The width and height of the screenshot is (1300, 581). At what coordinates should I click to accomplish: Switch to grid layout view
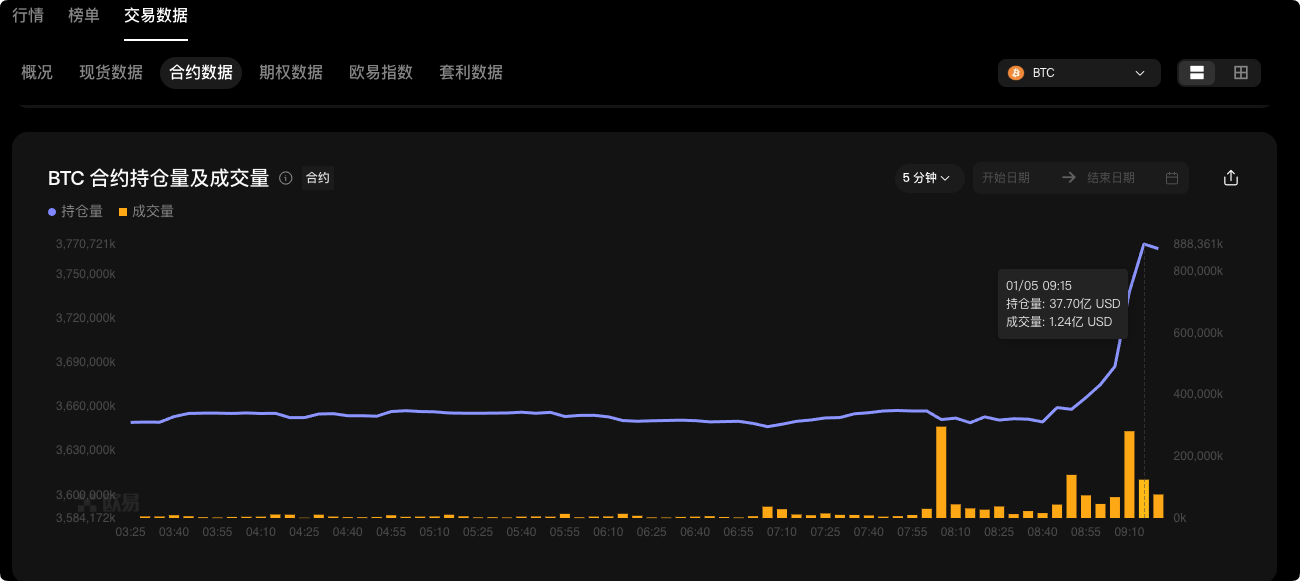[x=1241, y=73]
